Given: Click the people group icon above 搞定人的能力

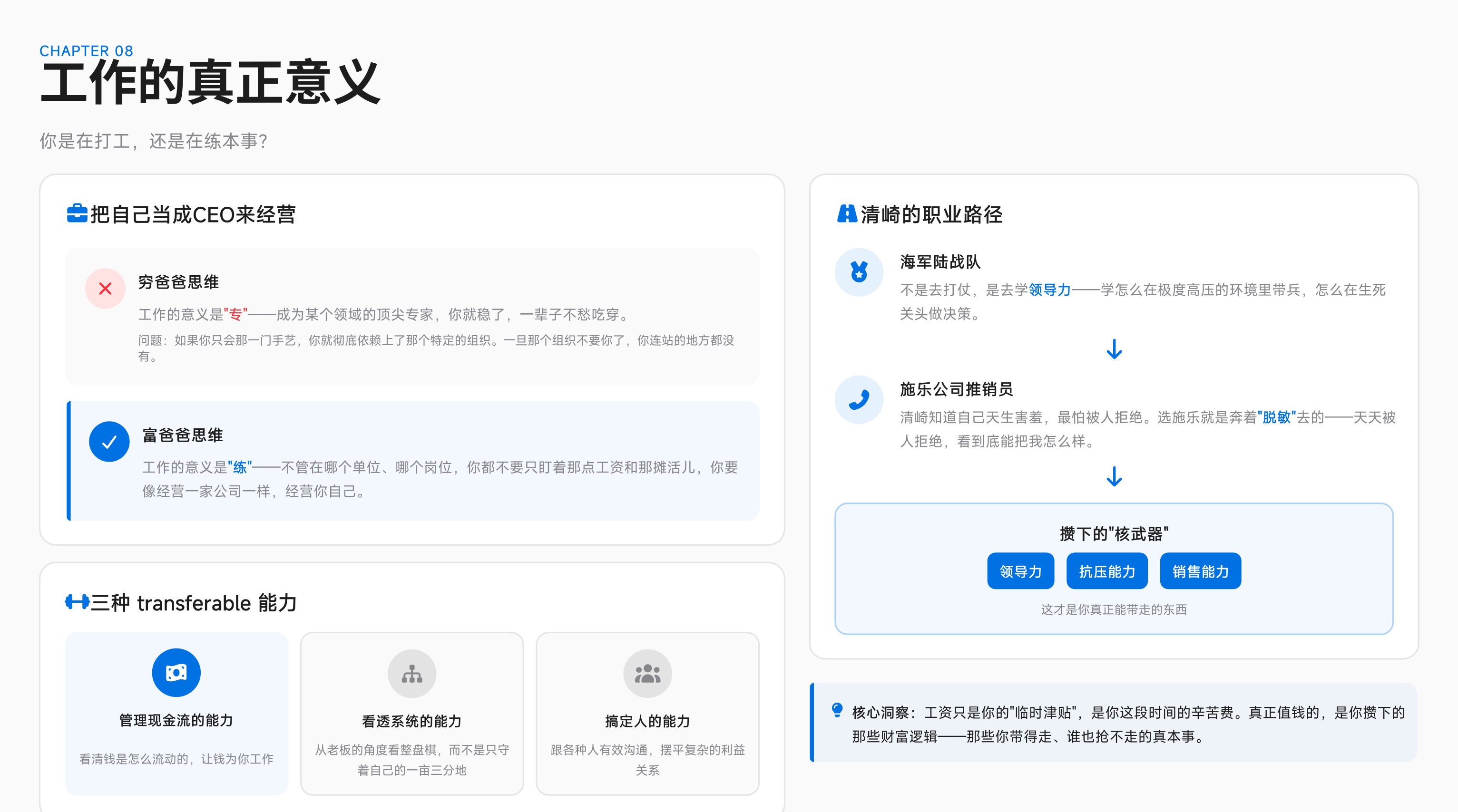Looking at the screenshot, I should pyautogui.click(x=647, y=674).
